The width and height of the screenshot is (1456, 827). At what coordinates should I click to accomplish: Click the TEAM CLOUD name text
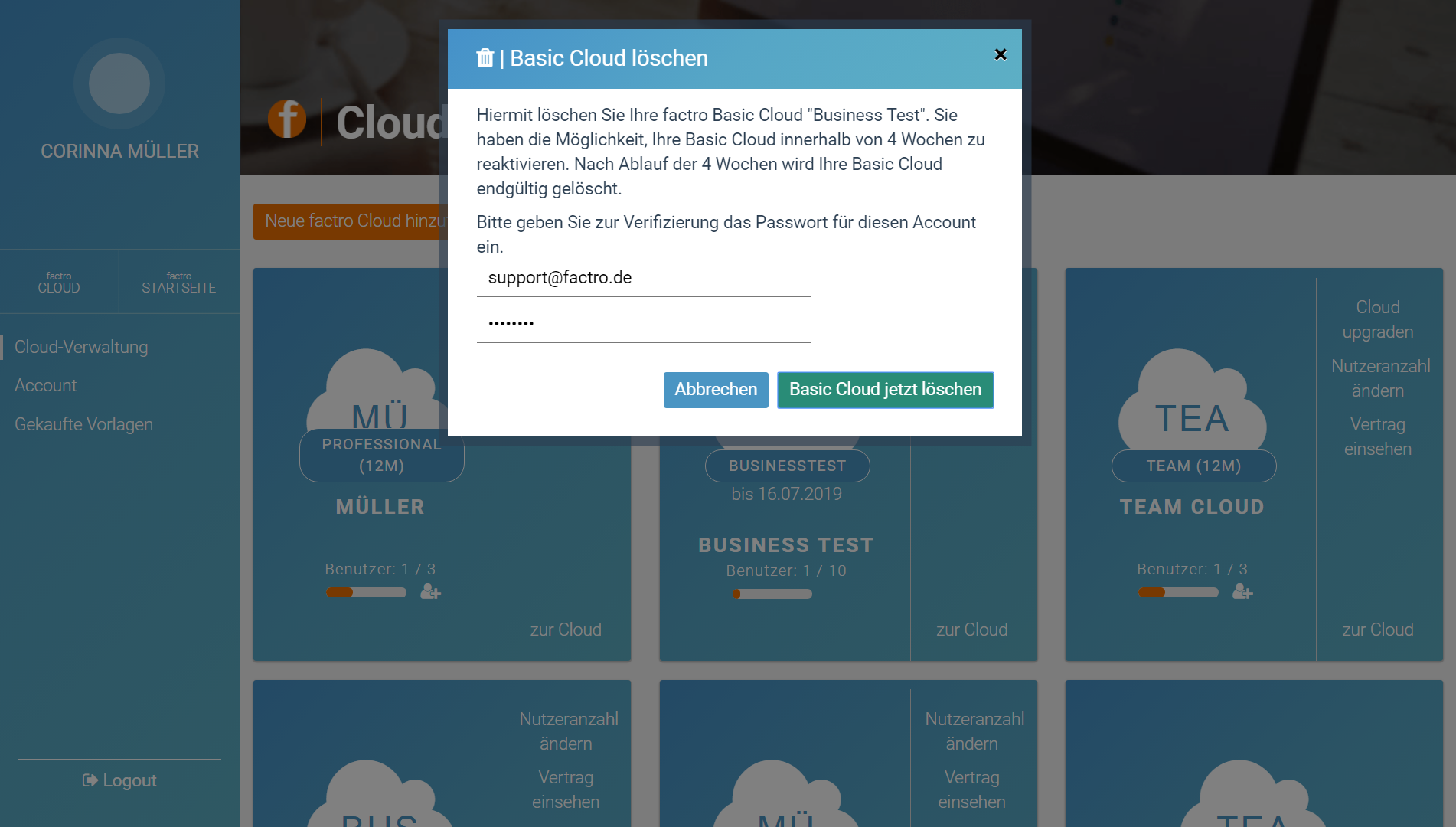pyautogui.click(x=1192, y=507)
